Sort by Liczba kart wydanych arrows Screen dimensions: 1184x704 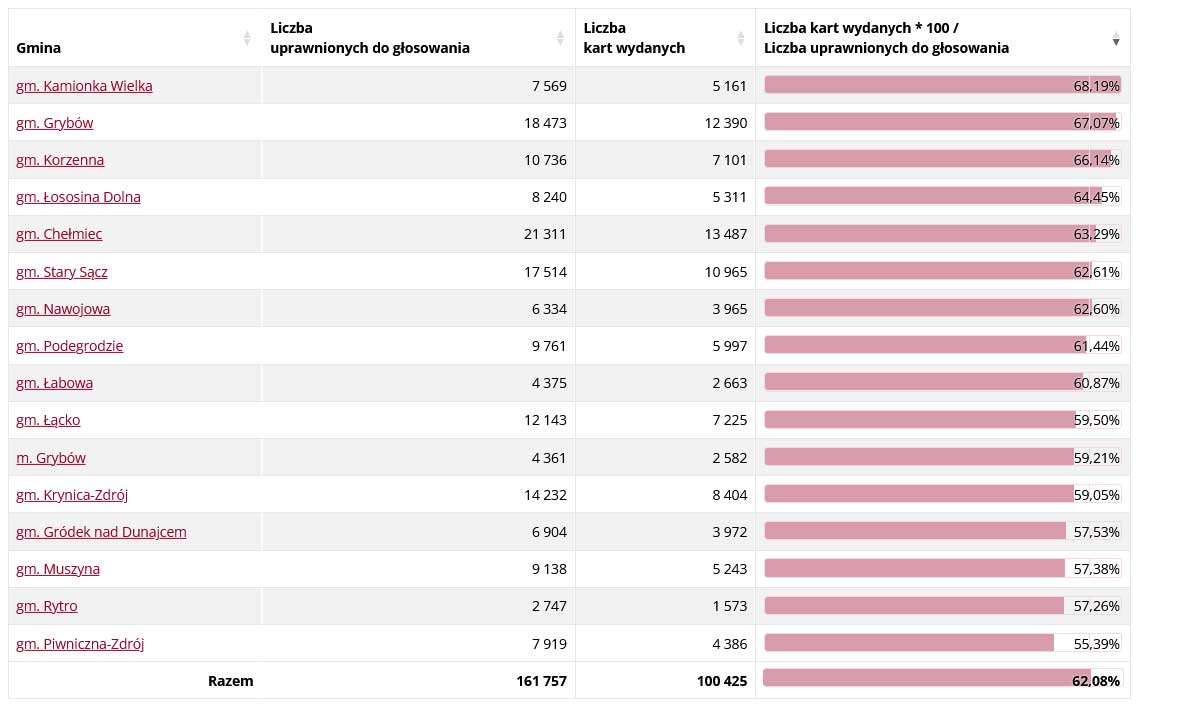[741, 38]
